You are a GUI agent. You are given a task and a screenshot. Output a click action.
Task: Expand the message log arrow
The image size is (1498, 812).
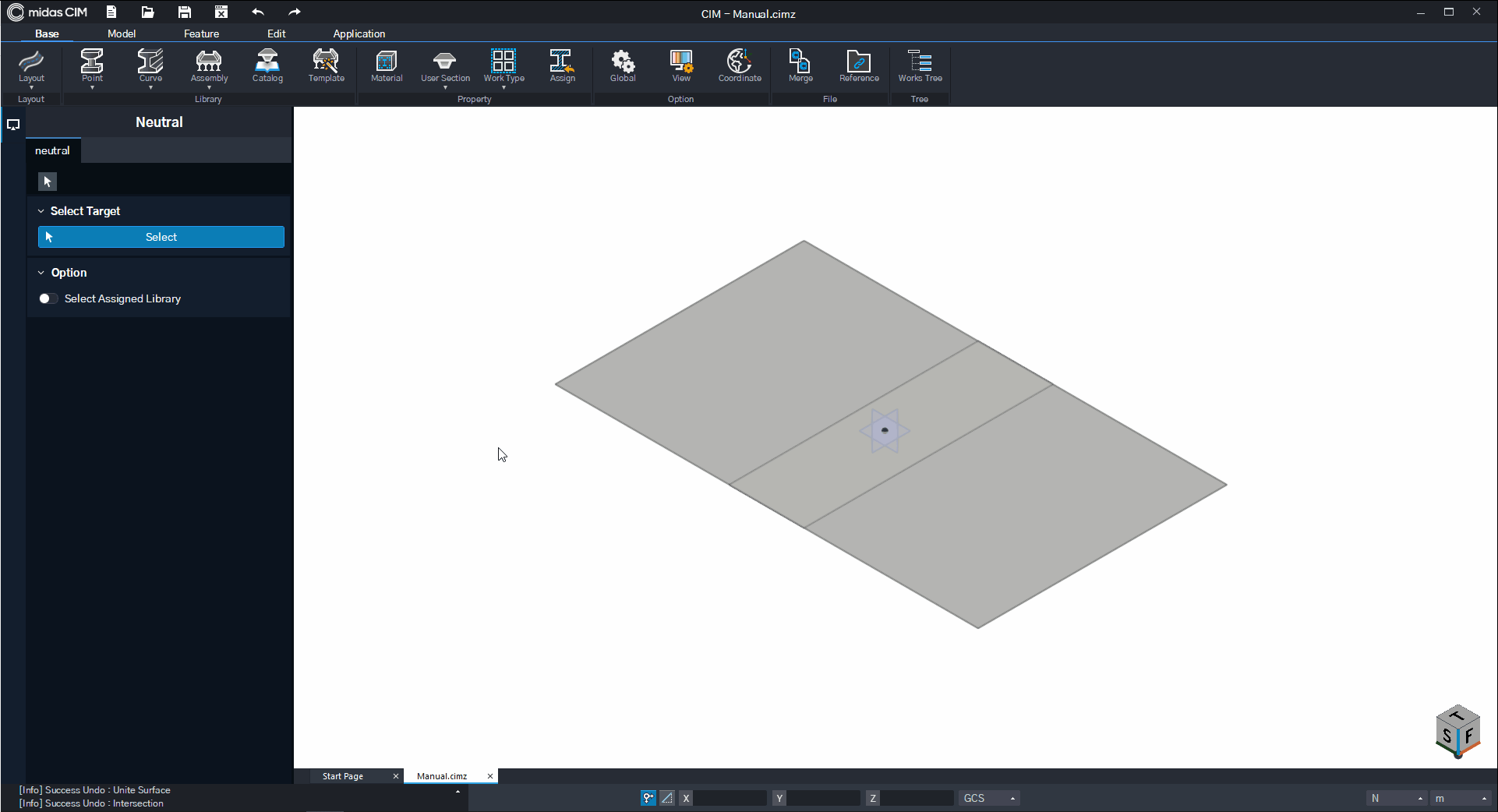click(x=458, y=792)
